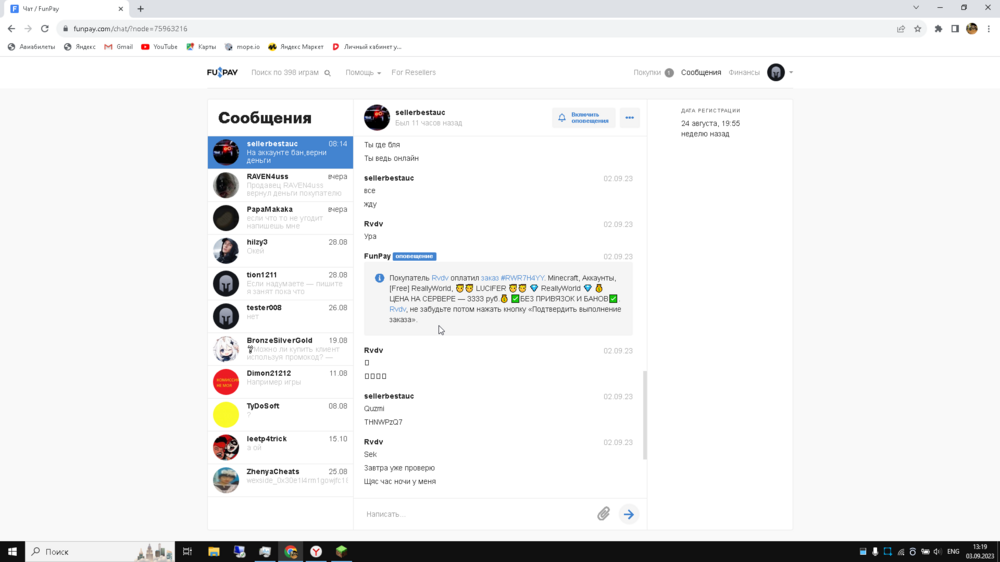Reload the page
Viewport: 1000px width, 562px height.
click(45, 29)
